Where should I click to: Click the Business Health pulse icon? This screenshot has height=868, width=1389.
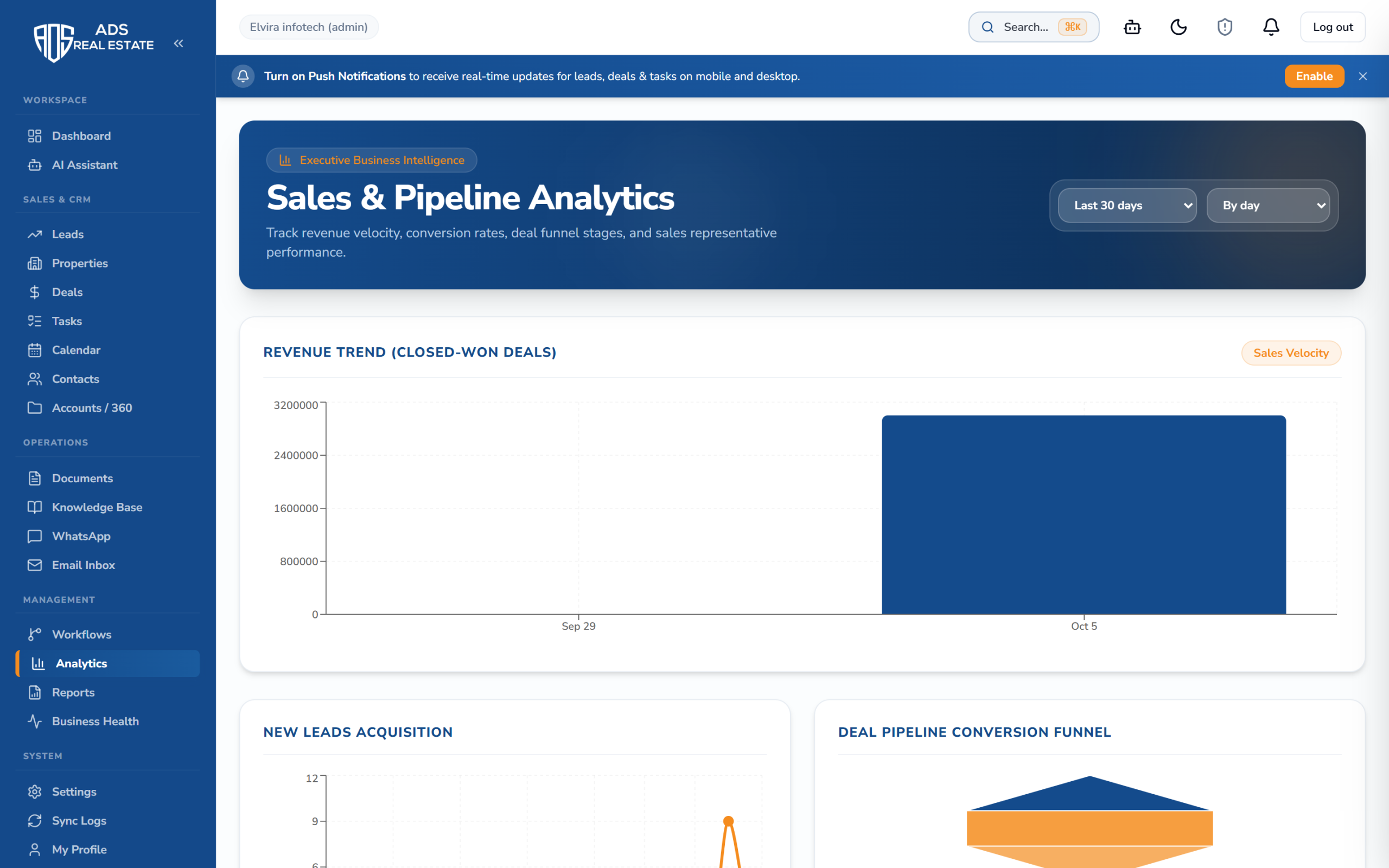pos(34,722)
